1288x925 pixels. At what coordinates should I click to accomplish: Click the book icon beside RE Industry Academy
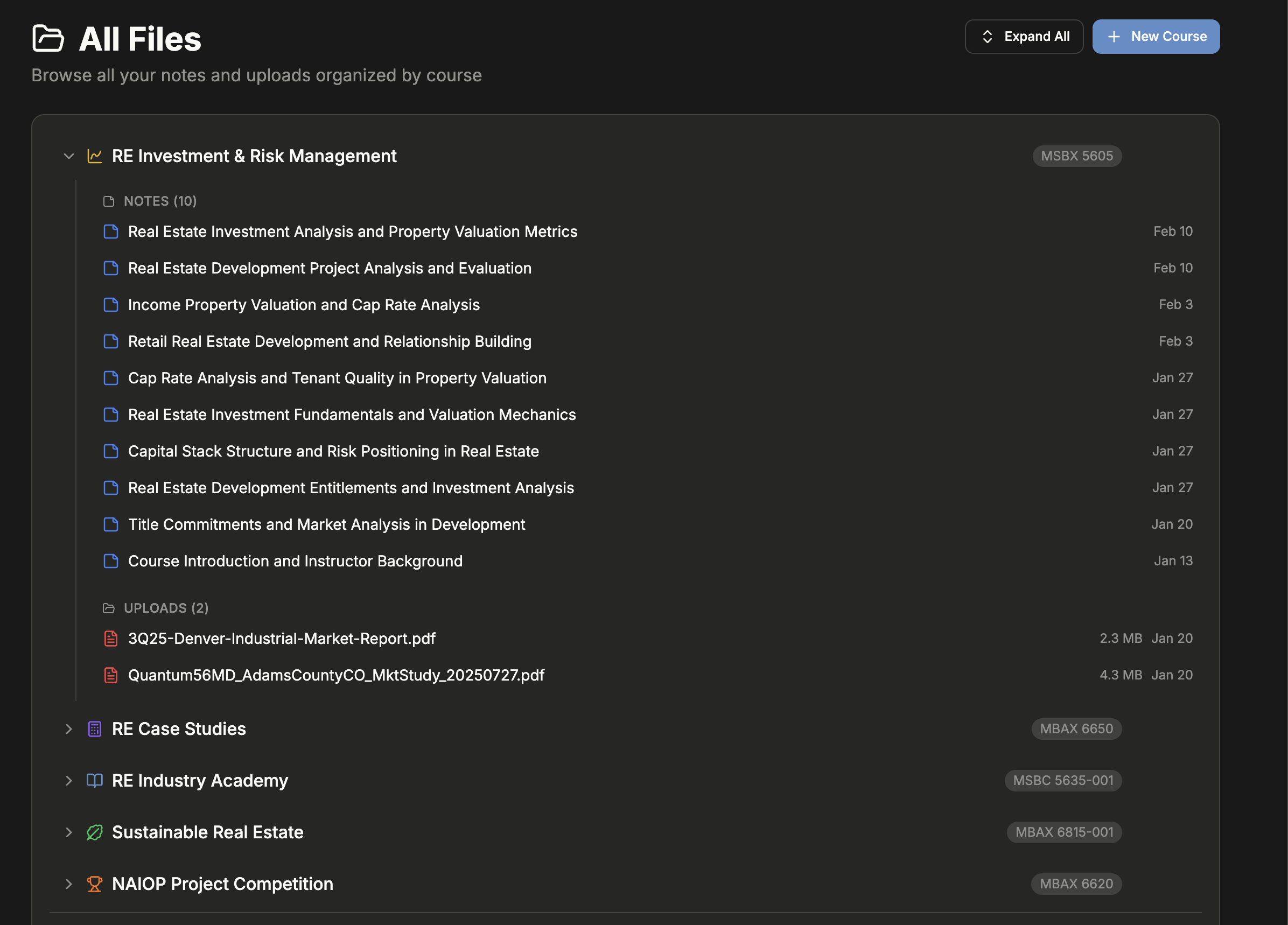[x=94, y=780]
